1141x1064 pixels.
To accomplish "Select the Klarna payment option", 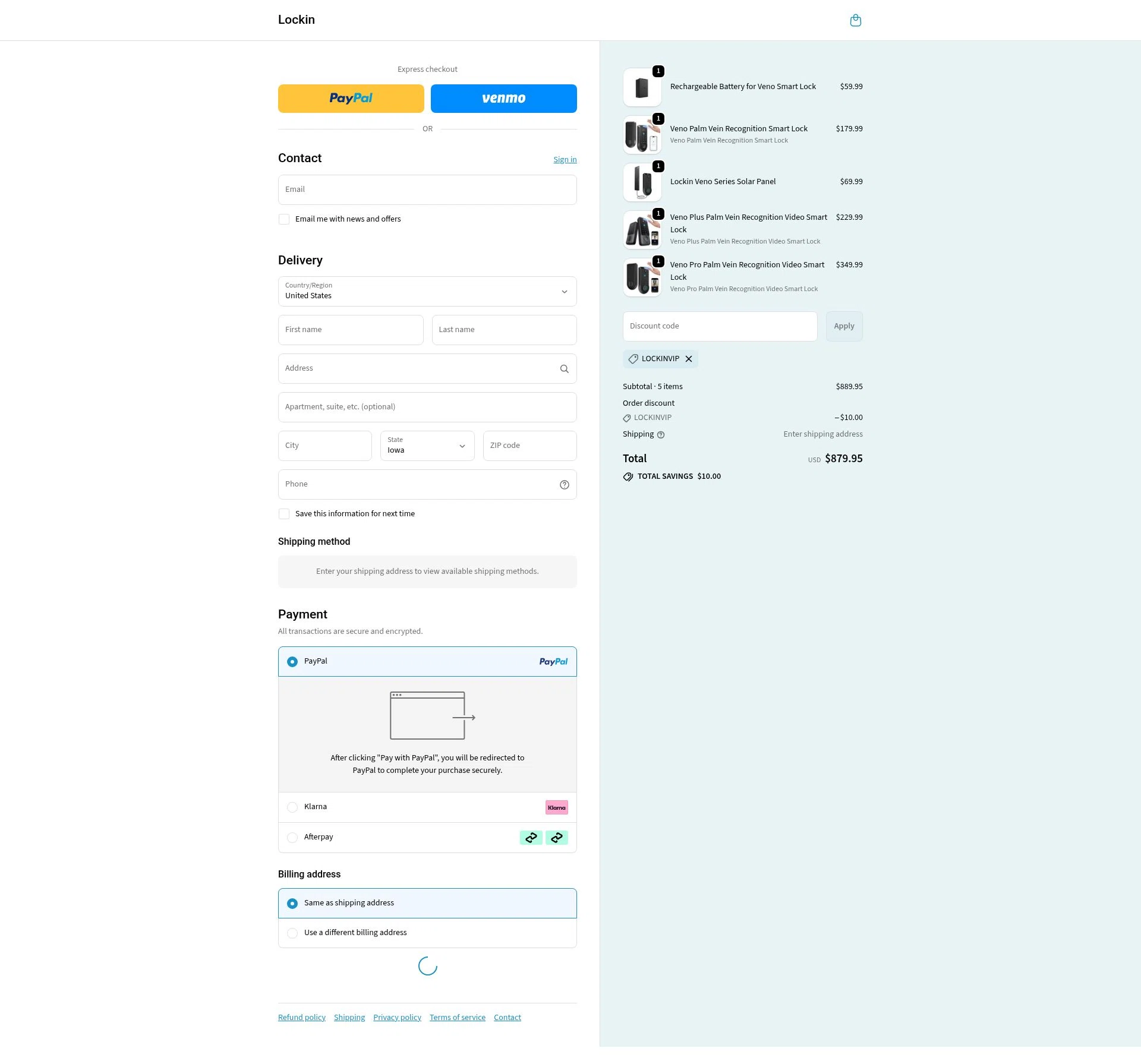I will click(x=292, y=807).
